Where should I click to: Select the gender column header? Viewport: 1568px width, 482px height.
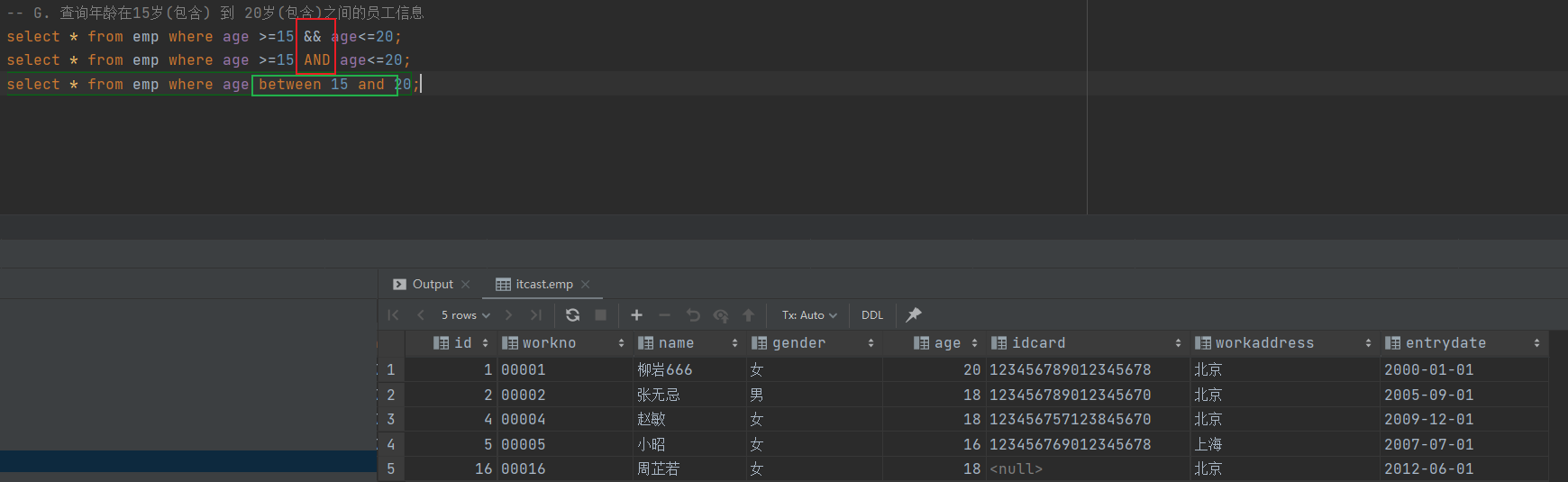click(x=814, y=343)
